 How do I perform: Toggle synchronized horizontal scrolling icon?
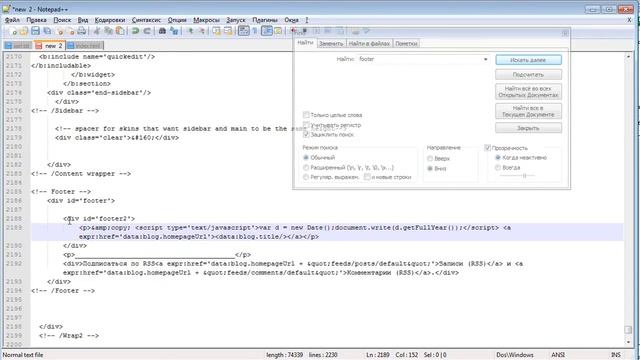coord(228,31)
